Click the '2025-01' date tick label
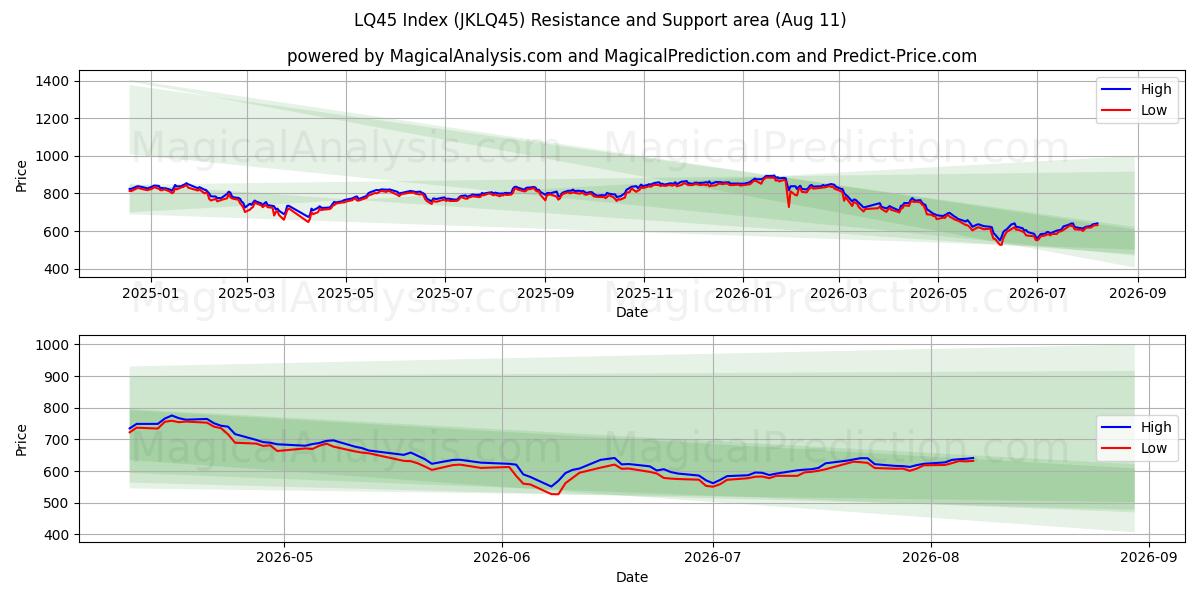This screenshot has height=600, width=1200. coord(151,294)
